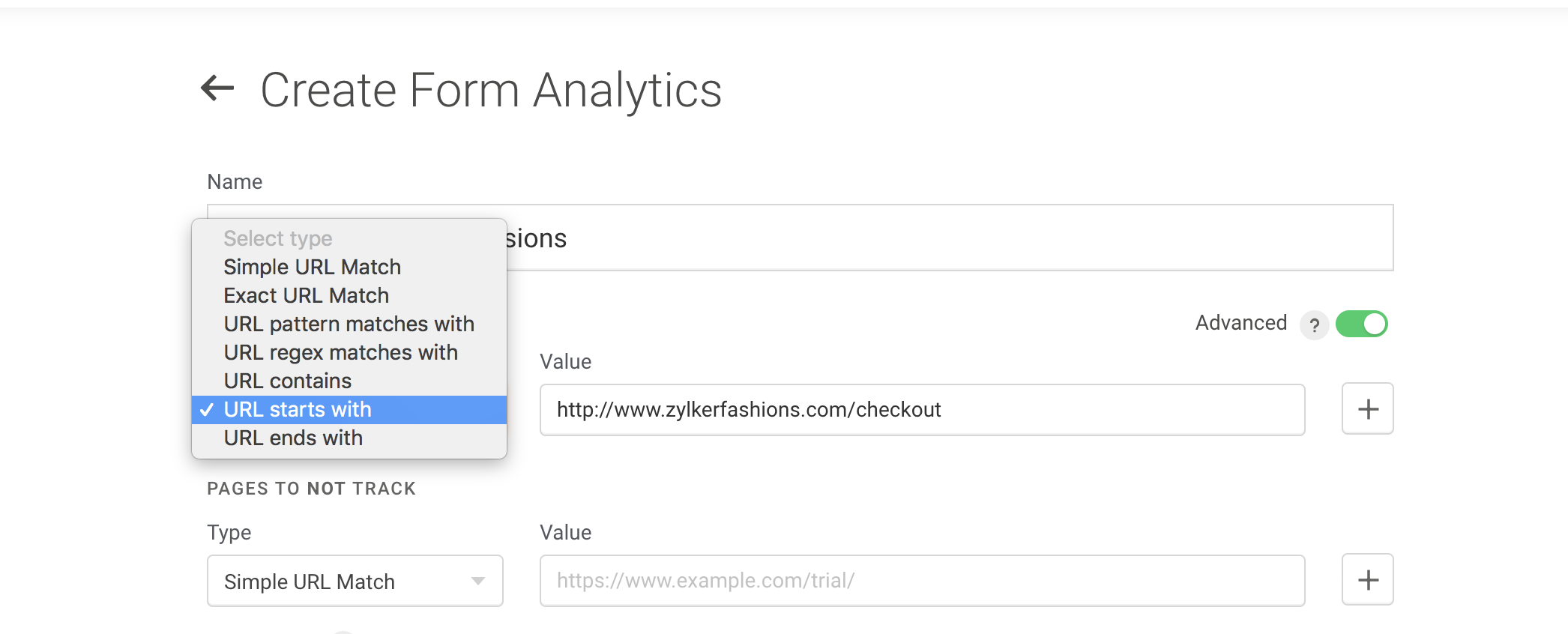
Task: Pick the URL ends with option
Action: tap(293, 438)
